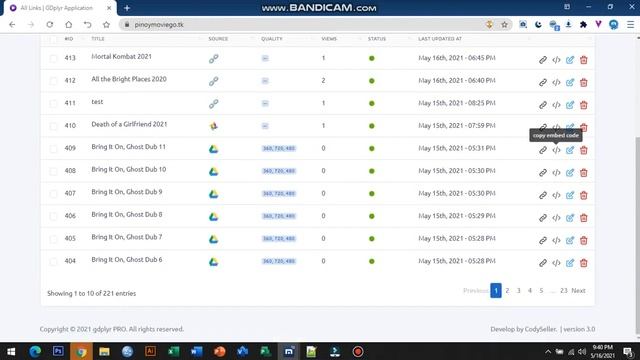The height and width of the screenshot is (360, 640).
Task: Open Excel from the taskbar
Action: [x=173, y=351]
